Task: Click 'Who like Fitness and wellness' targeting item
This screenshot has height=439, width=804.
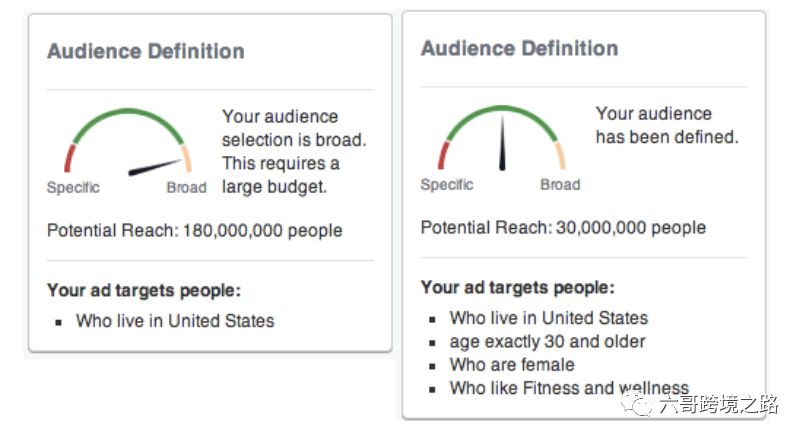Action: click(x=569, y=388)
